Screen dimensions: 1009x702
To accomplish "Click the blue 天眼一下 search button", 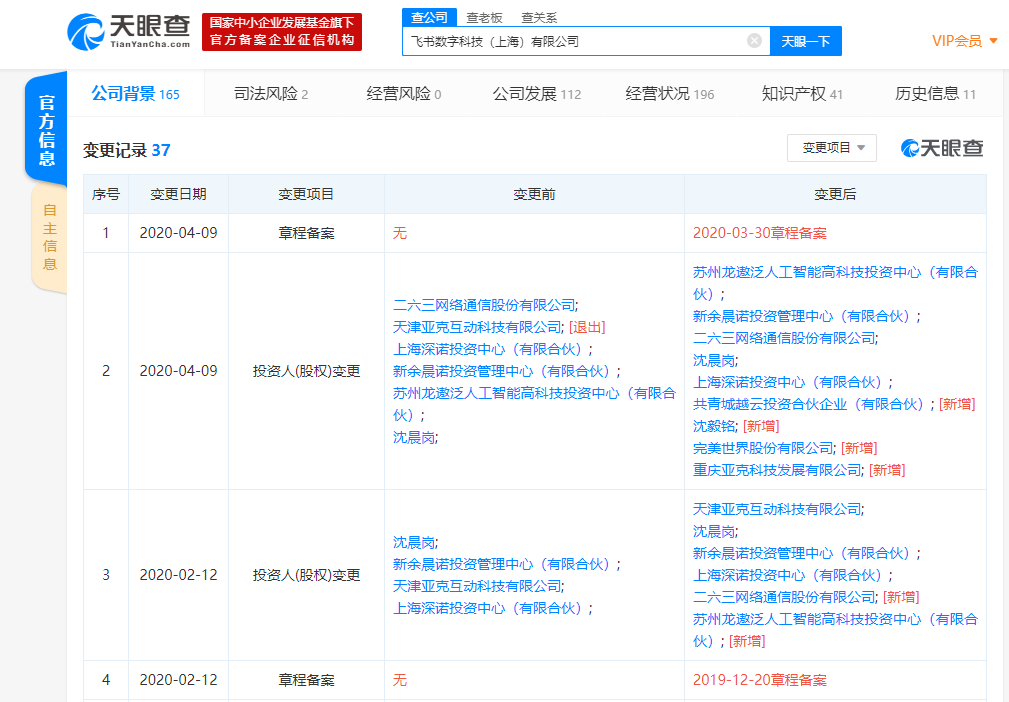I will [805, 40].
